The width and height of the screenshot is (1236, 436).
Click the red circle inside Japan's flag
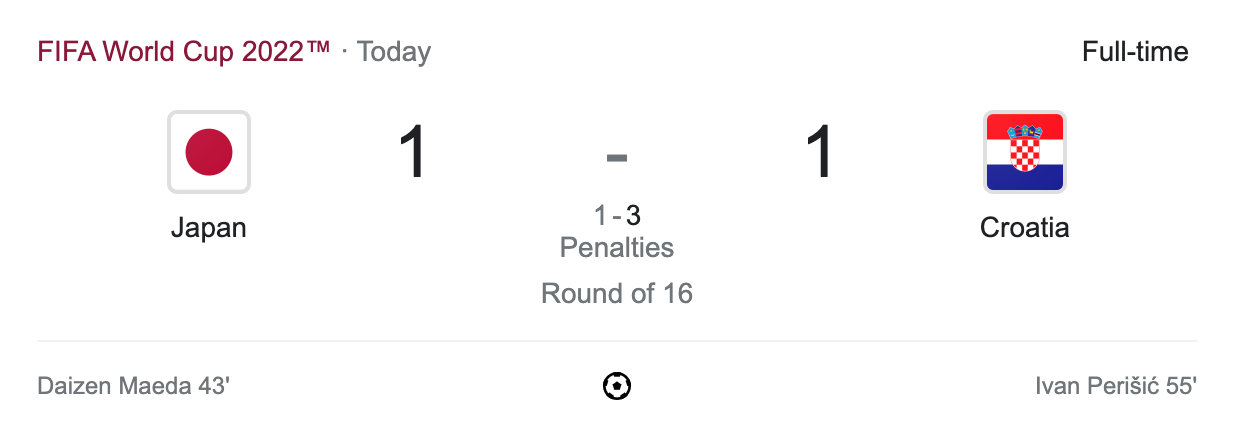point(209,152)
